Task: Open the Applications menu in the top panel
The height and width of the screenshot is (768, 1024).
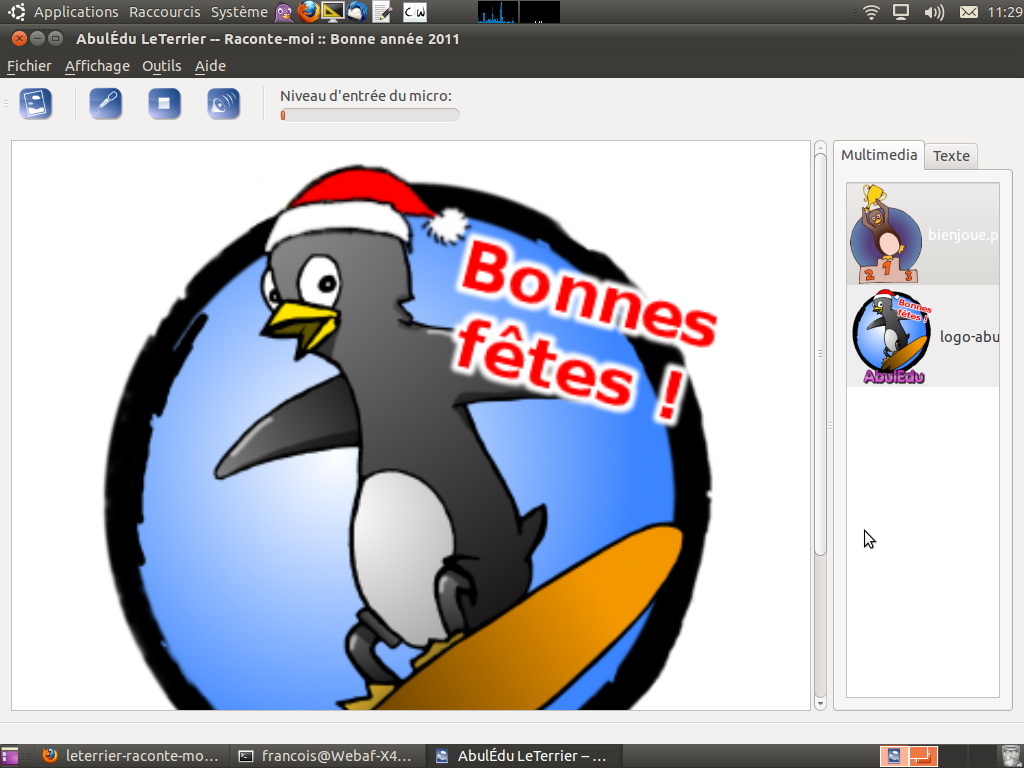Action: (76, 12)
